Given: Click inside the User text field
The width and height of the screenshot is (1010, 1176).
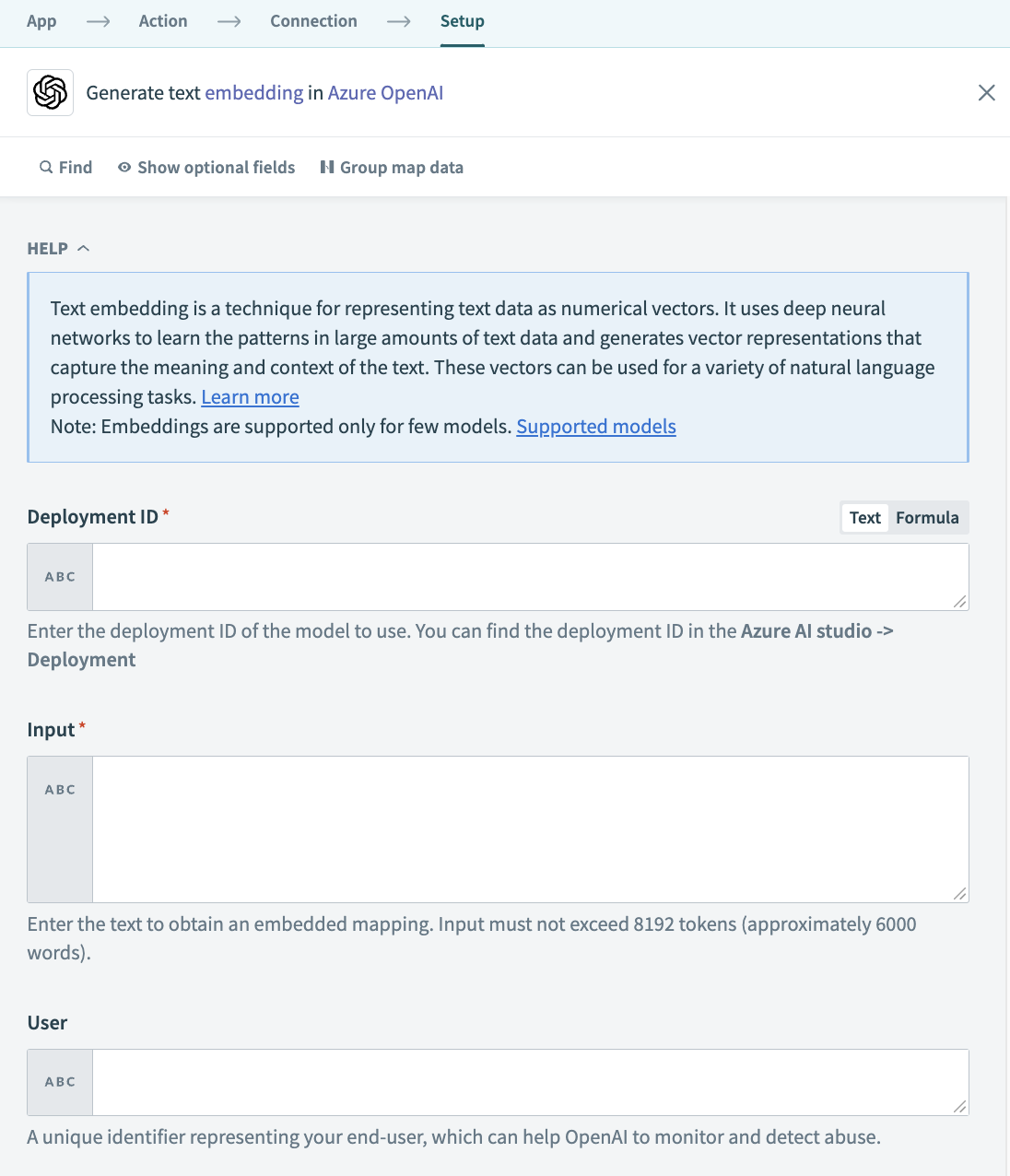Looking at the screenshot, I should 530,1082.
